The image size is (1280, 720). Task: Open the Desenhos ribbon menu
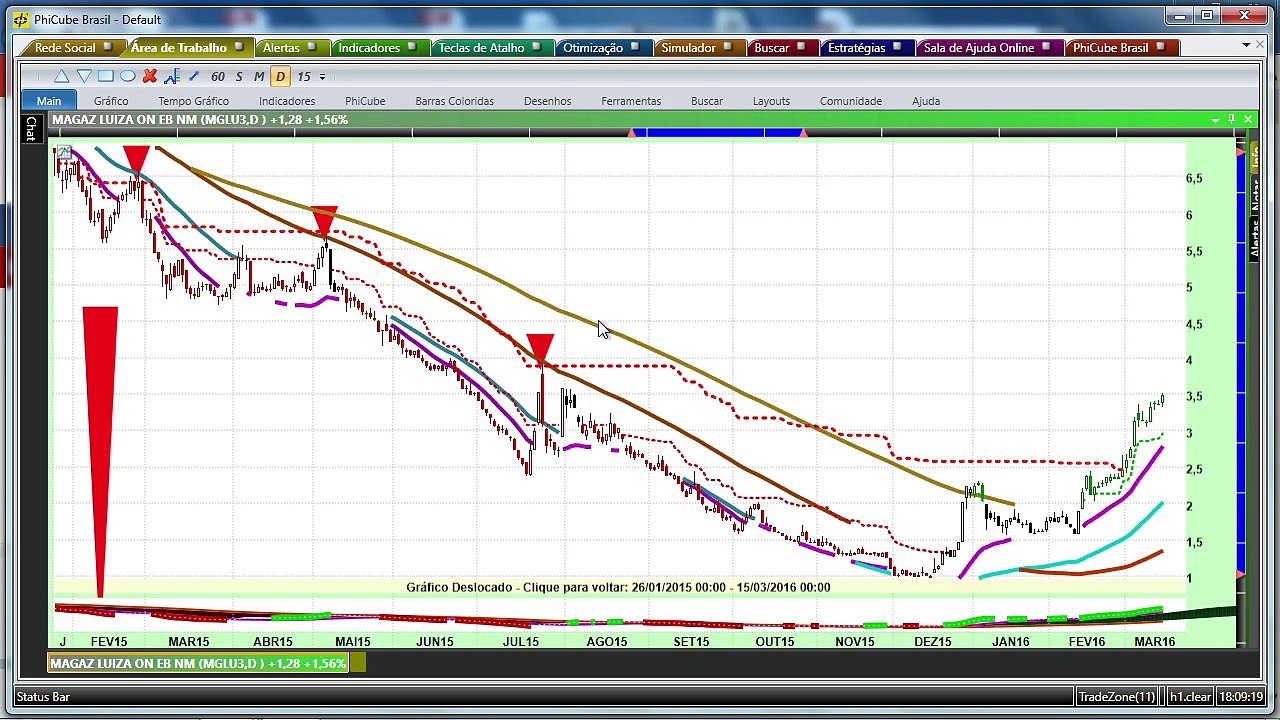coord(548,101)
